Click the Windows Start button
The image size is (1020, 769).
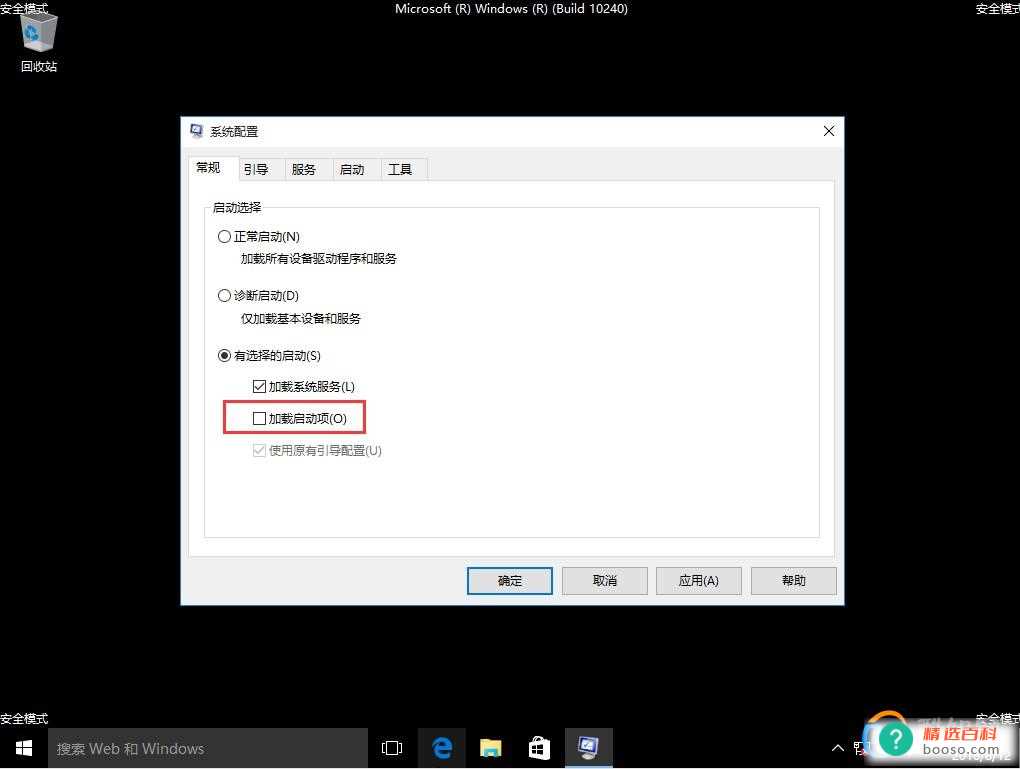tap(23, 747)
